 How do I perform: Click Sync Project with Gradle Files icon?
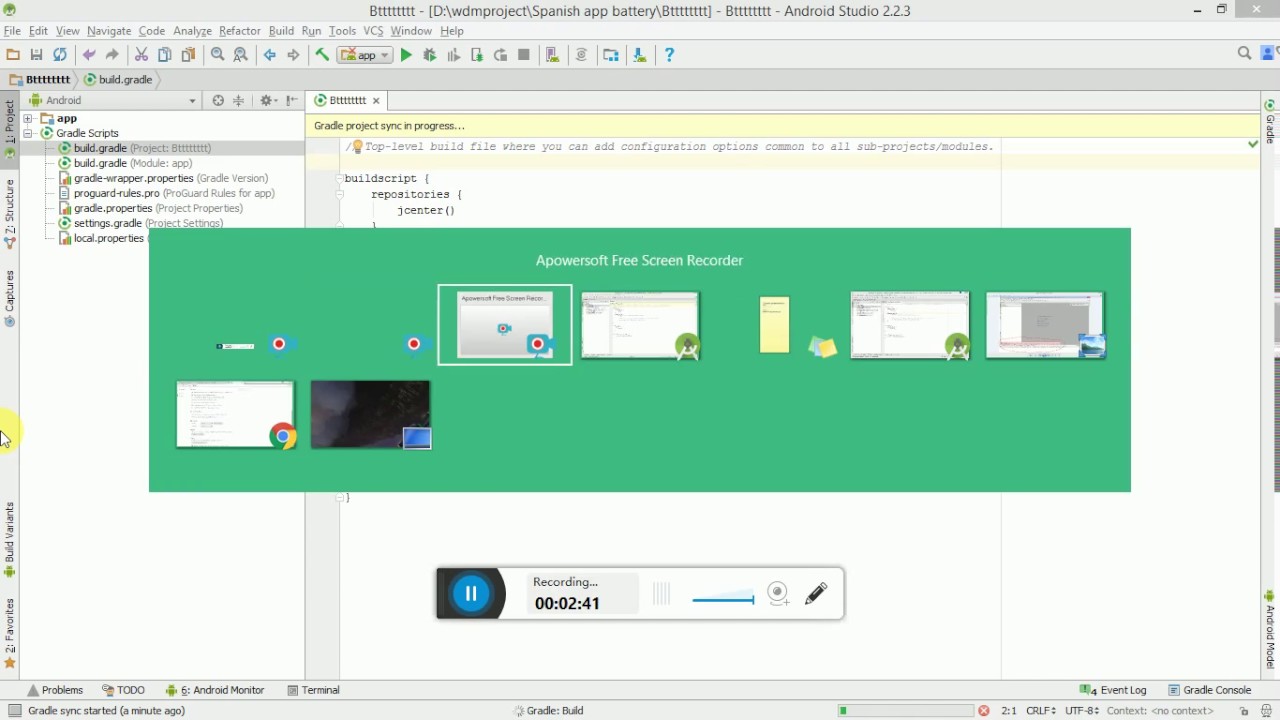(x=581, y=55)
